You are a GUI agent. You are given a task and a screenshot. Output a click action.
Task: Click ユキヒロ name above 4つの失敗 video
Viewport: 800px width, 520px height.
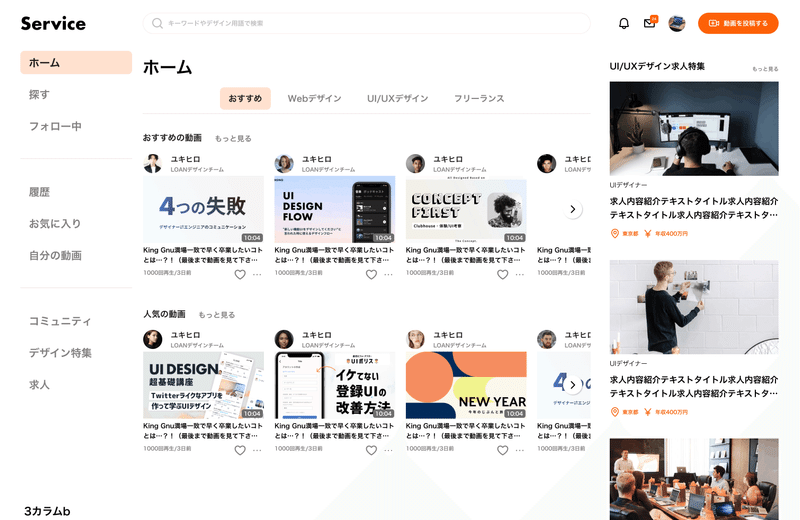185,159
